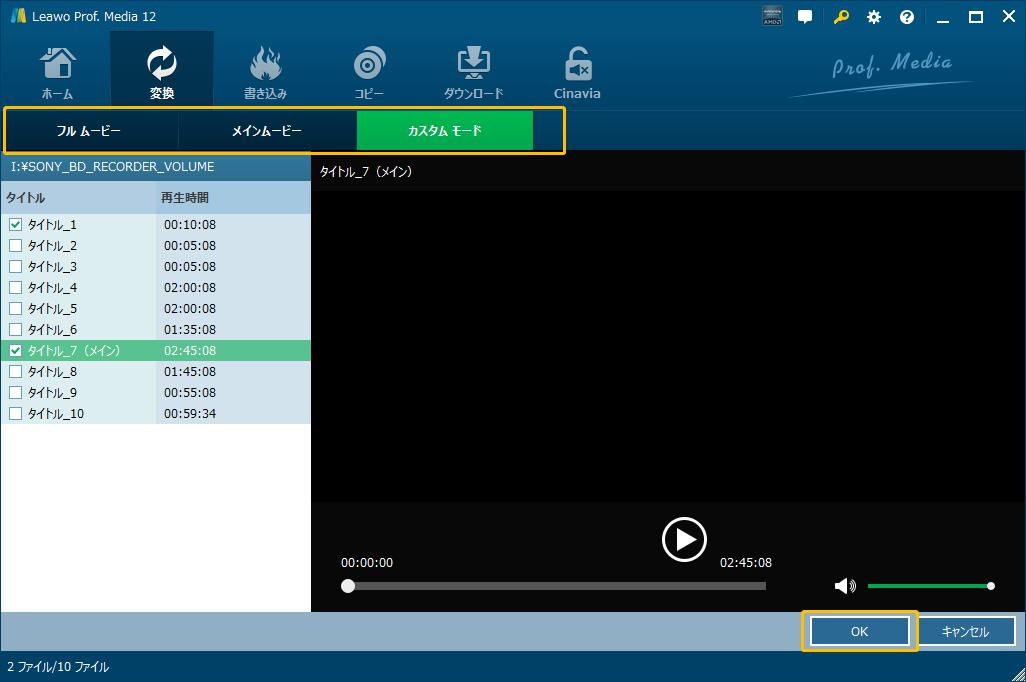Click the AMD GPU acceleration icon
Screen dimensions: 1026x682
[772, 16]
